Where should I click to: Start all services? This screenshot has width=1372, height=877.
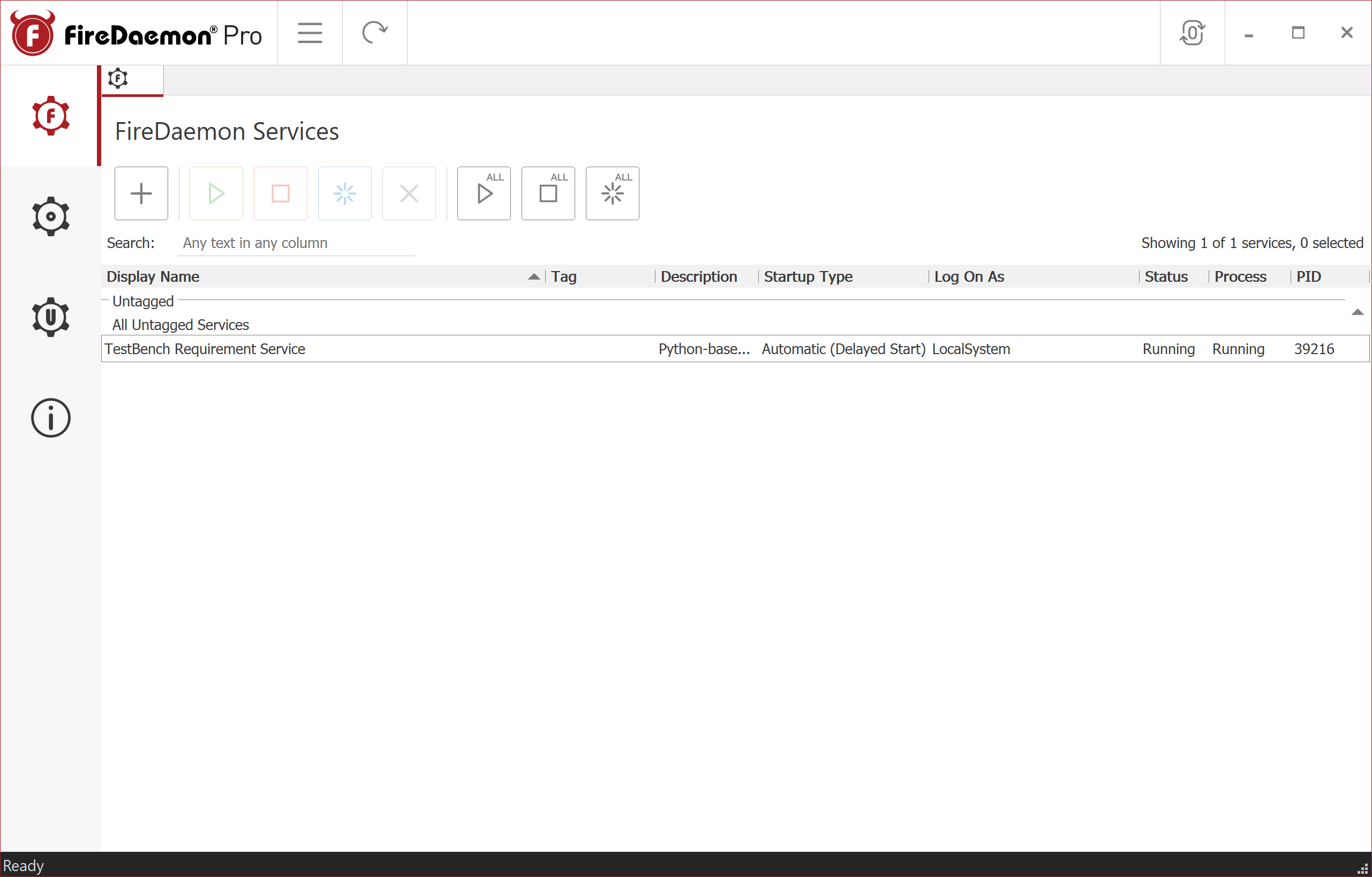483,193
